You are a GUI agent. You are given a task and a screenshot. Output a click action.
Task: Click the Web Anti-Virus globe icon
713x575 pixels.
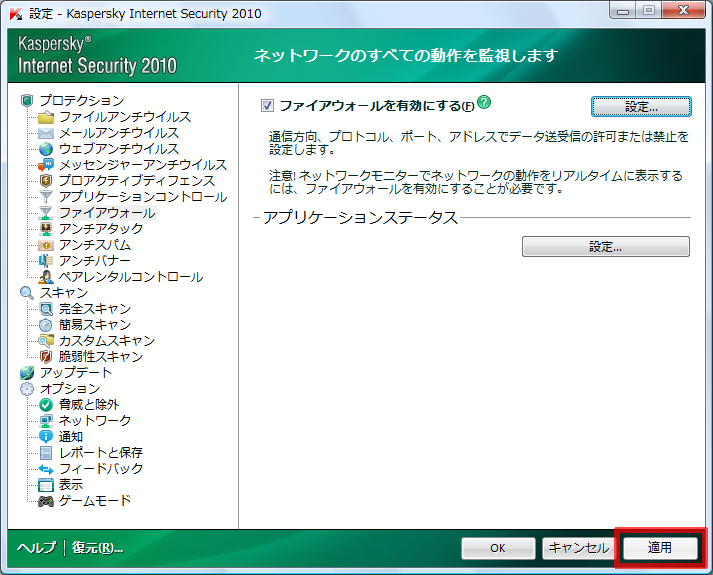click(x=46, y=149)
